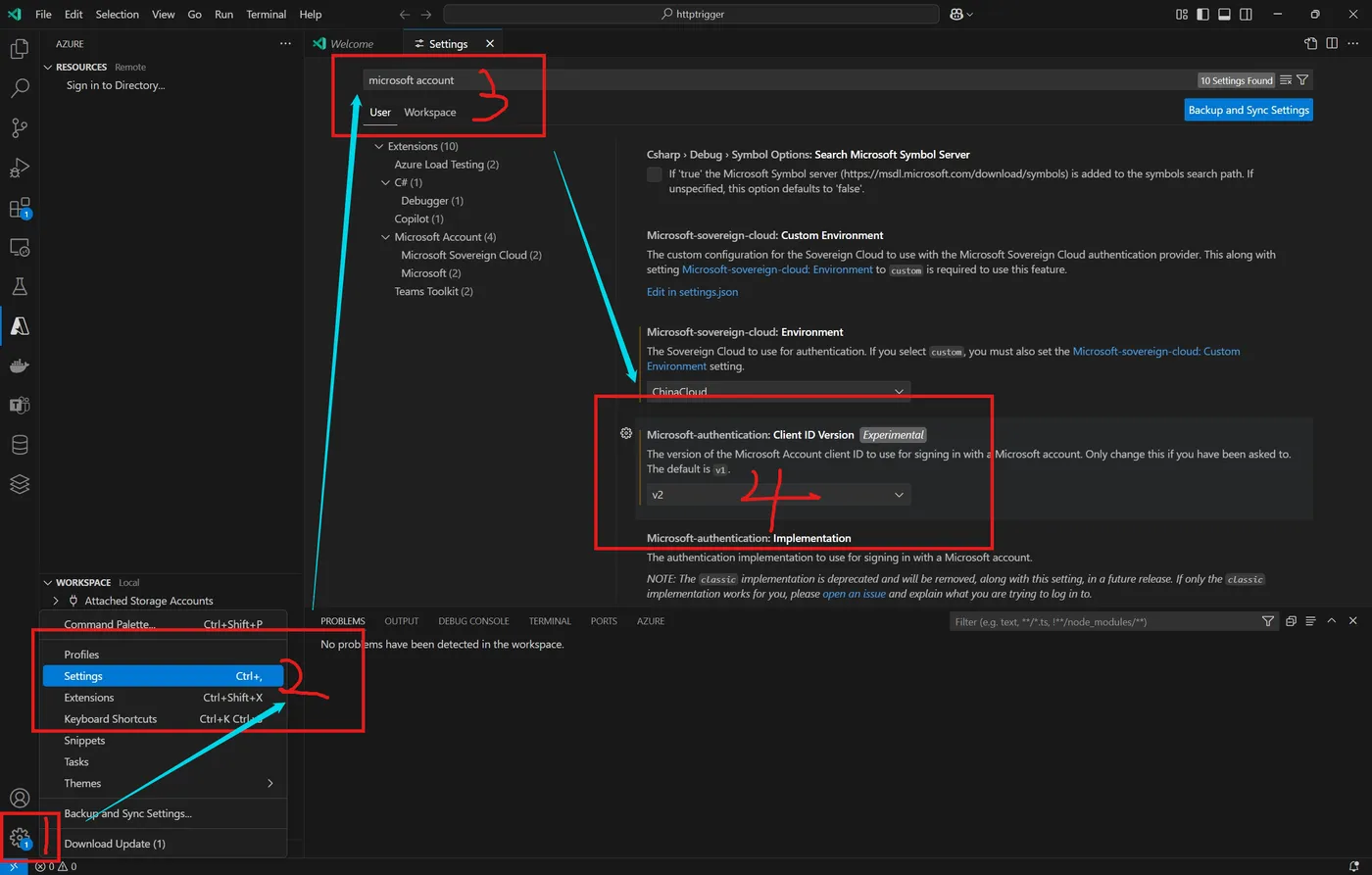Open the Extensions view in activity bar

pyautogui.click(x=19, y=208)
